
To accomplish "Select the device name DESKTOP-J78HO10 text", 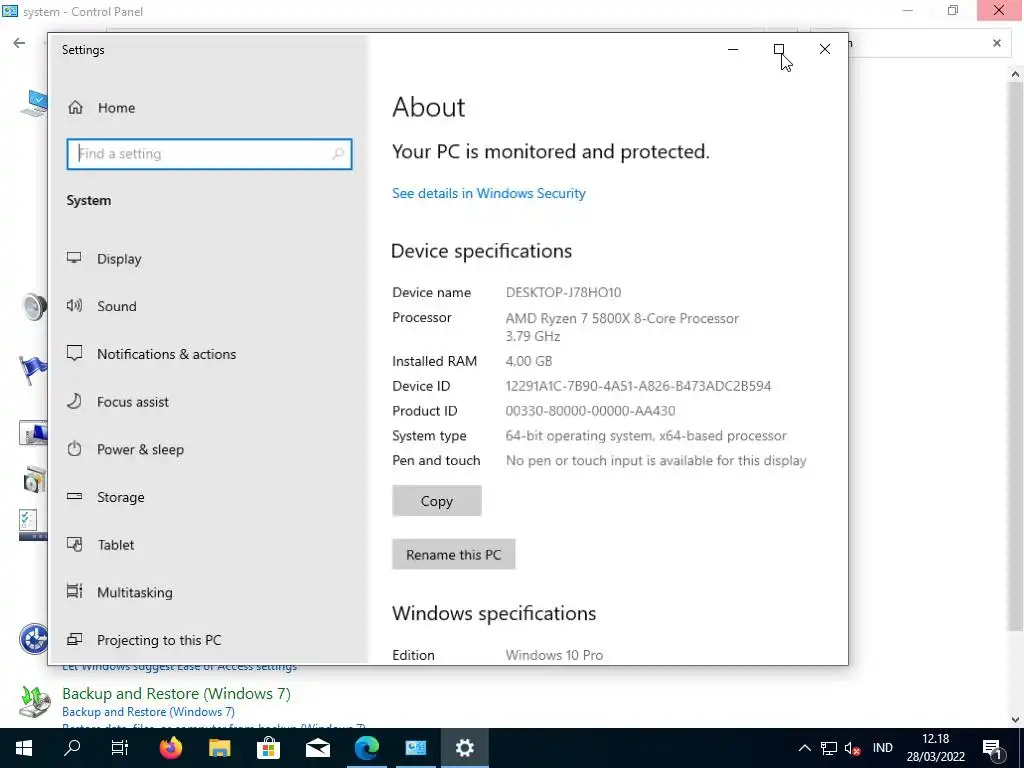I will pyautogui.click(x=563, y=293).
